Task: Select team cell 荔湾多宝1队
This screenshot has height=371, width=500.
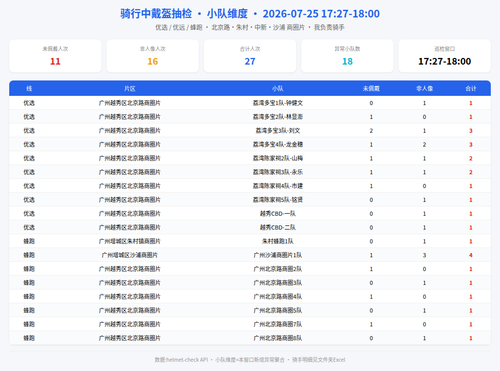Action: pos(278,103)
